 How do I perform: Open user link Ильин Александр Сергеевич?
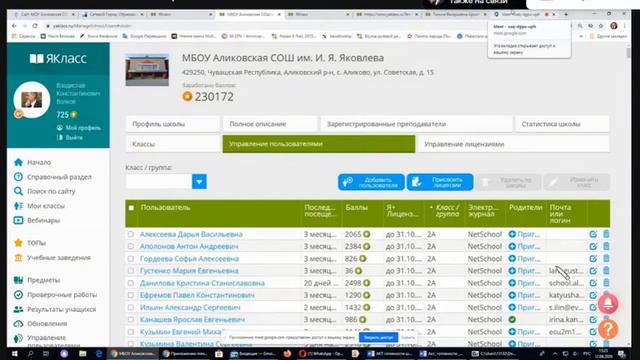(190, 307)
